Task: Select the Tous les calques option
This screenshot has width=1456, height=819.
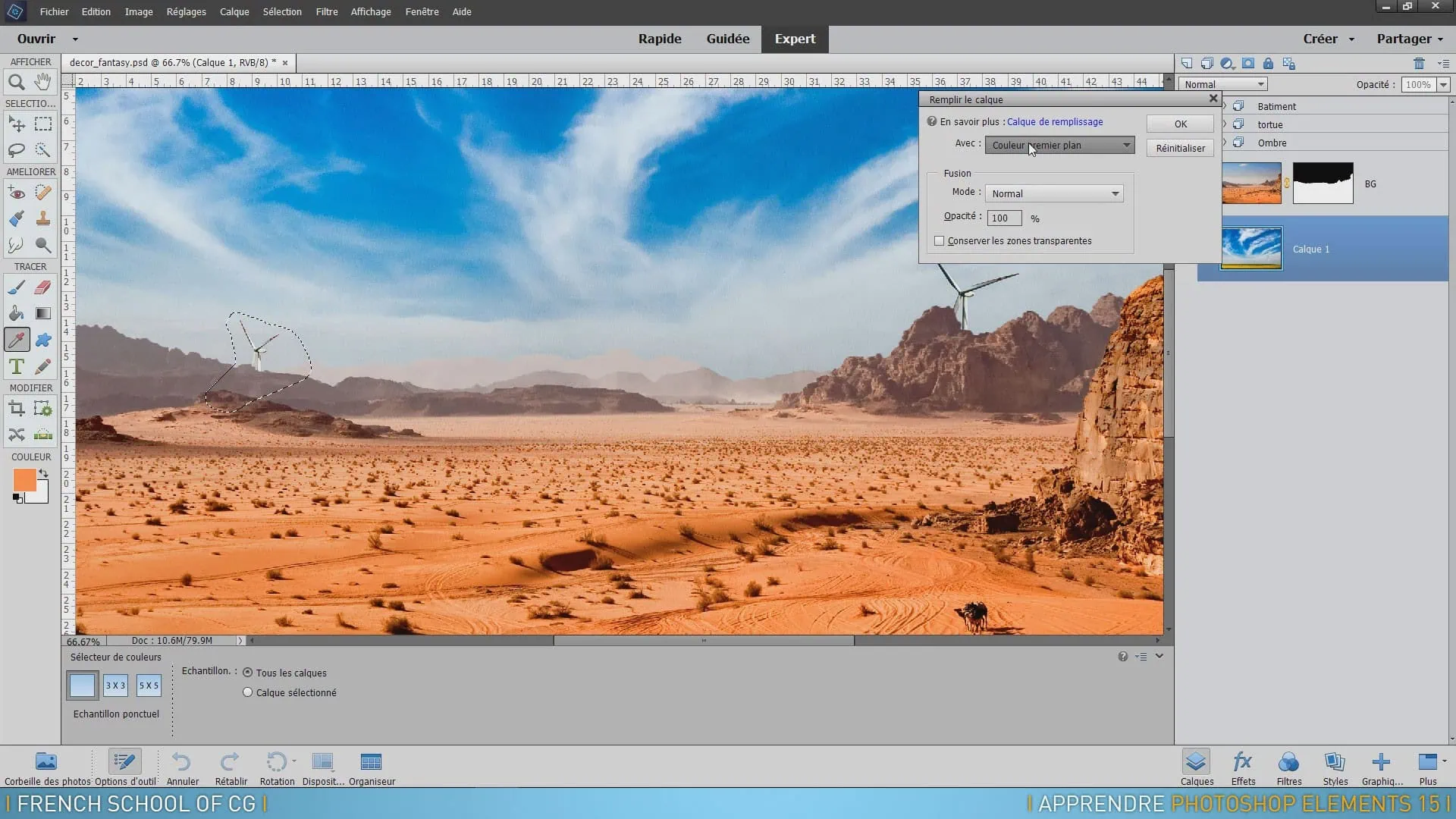Action: tap(248, 673)
